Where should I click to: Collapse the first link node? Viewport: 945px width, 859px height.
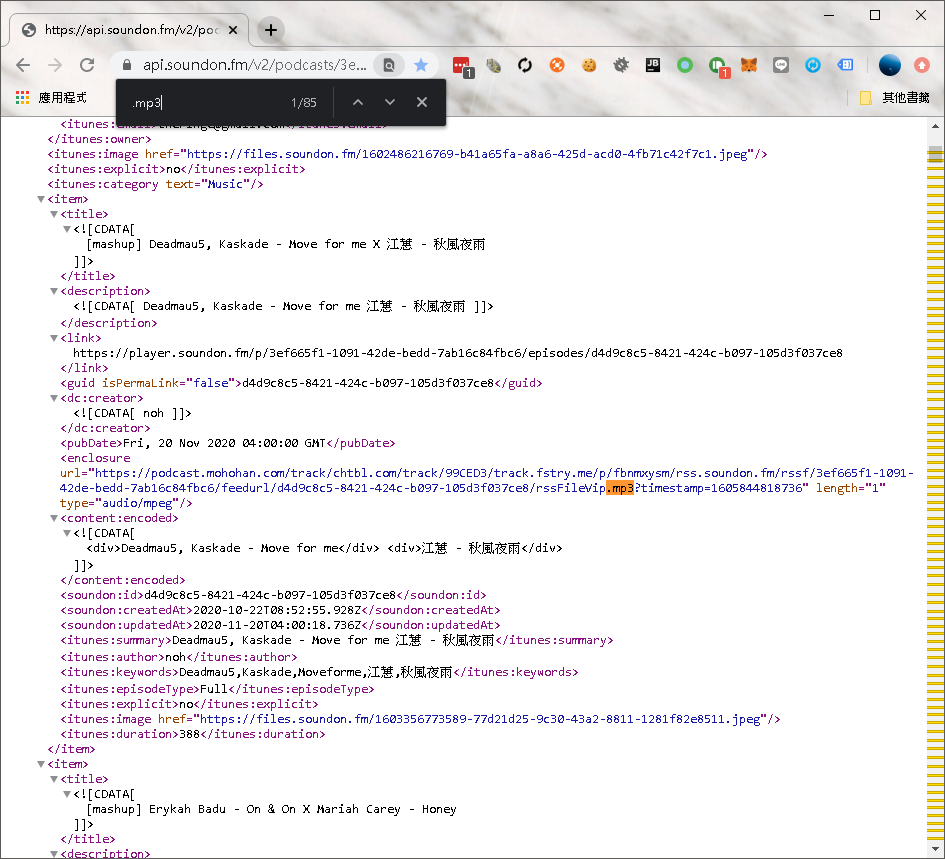(x=54, y=338)
